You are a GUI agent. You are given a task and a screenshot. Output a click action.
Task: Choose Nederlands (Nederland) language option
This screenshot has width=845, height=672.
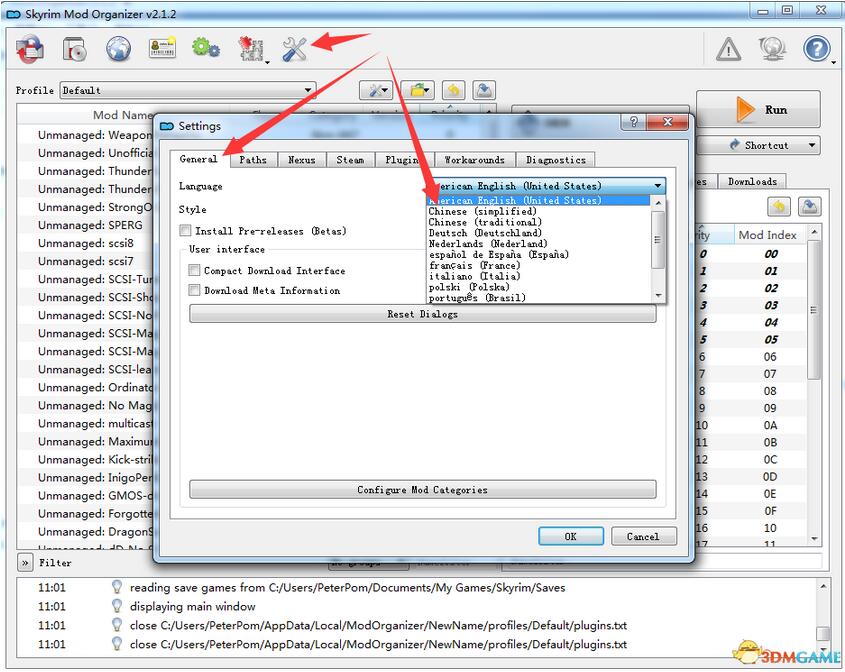(x=538, y=244)
